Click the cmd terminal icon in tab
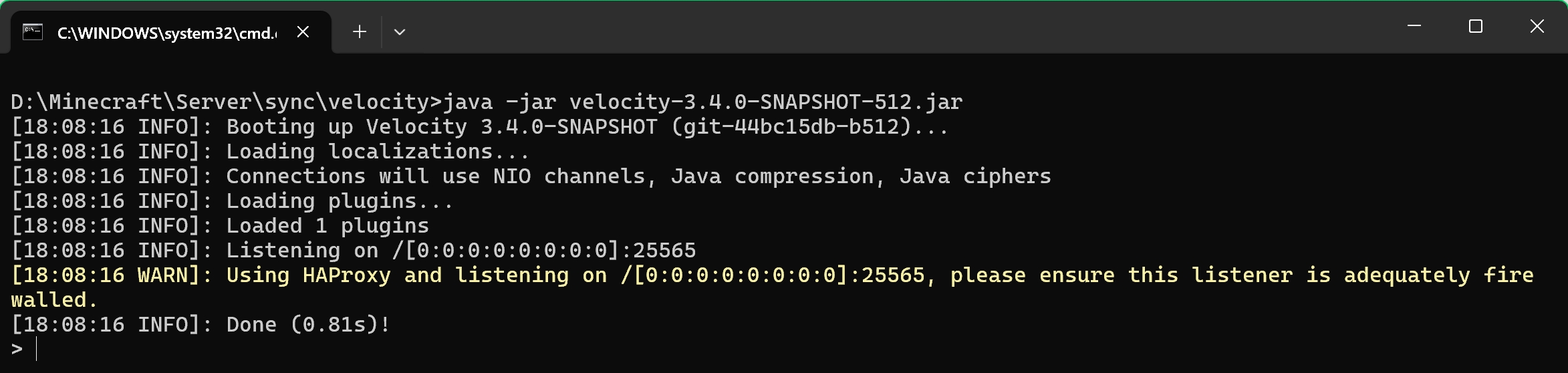 (33, 32)
